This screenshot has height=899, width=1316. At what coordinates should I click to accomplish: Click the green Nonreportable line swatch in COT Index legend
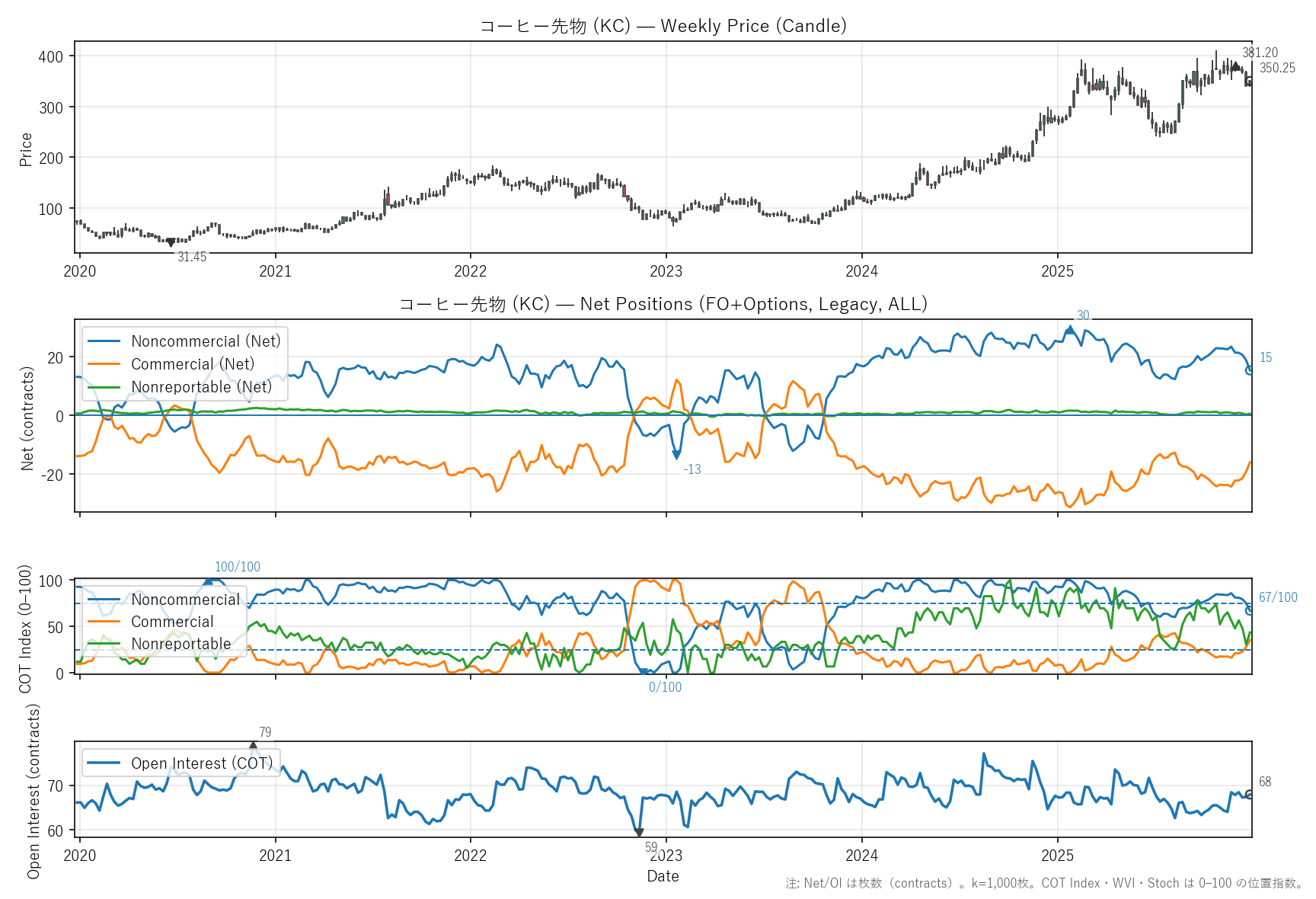pos(104,644)
